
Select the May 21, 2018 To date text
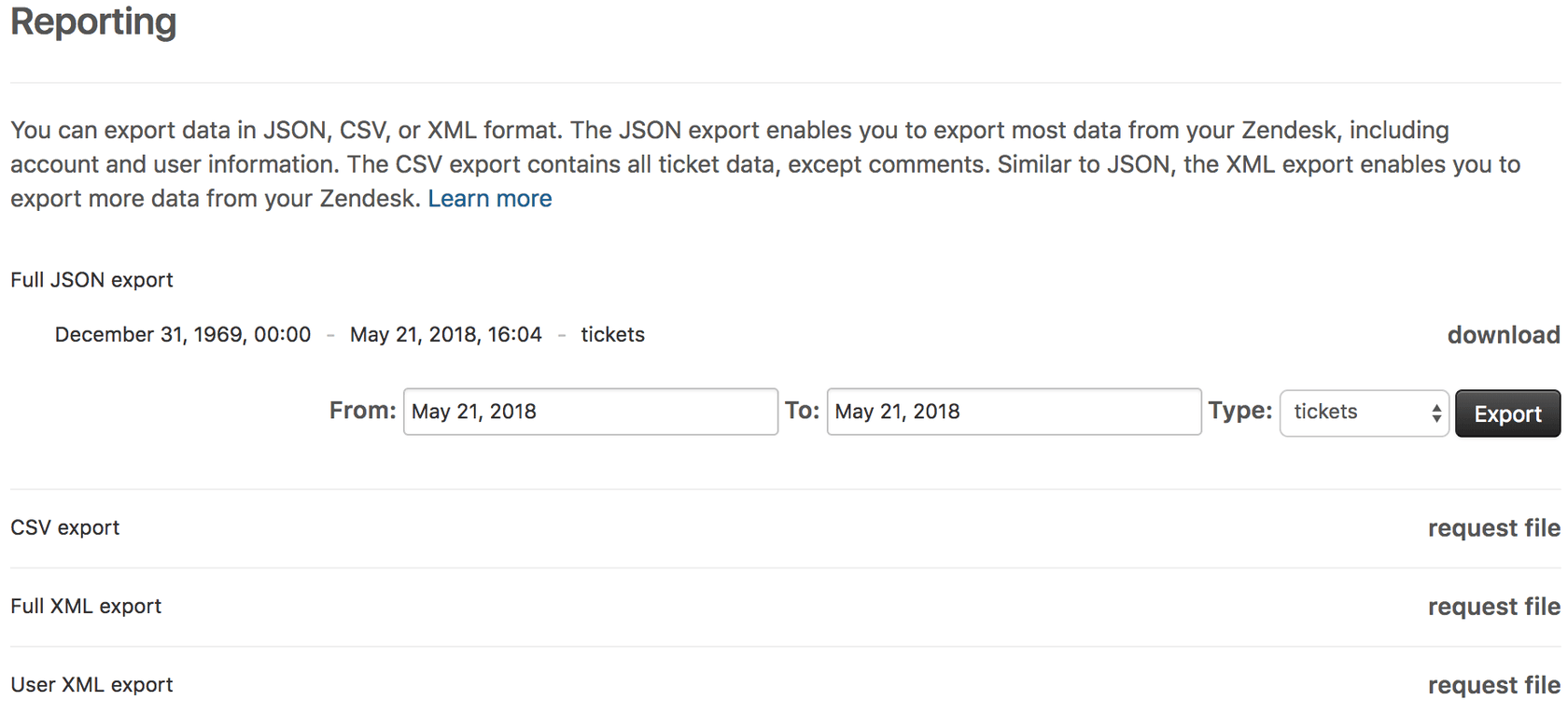(x=898, y=411)
